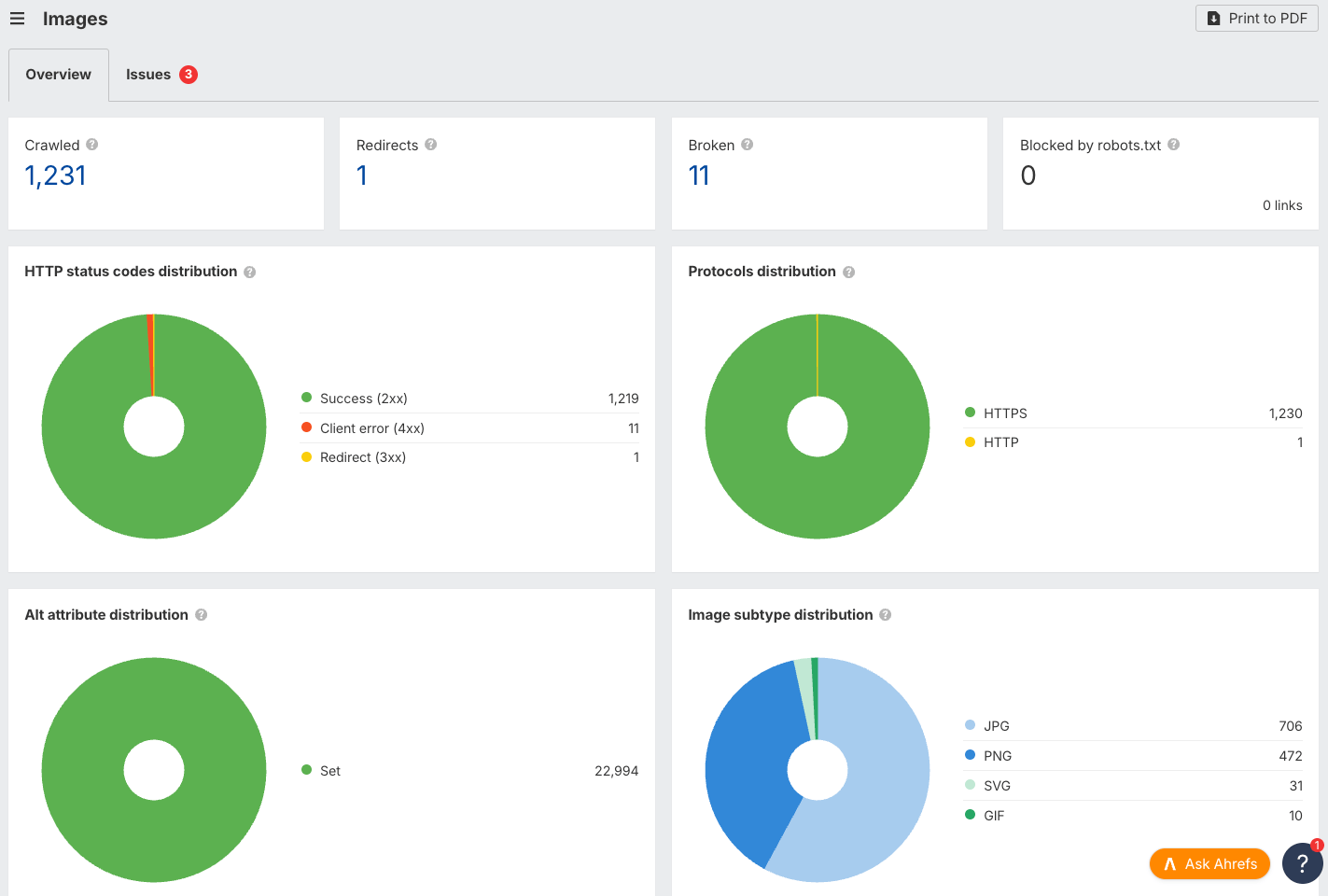
Task: Click help icon for Blocked by robots.txt
Action: coord(1173,145)
